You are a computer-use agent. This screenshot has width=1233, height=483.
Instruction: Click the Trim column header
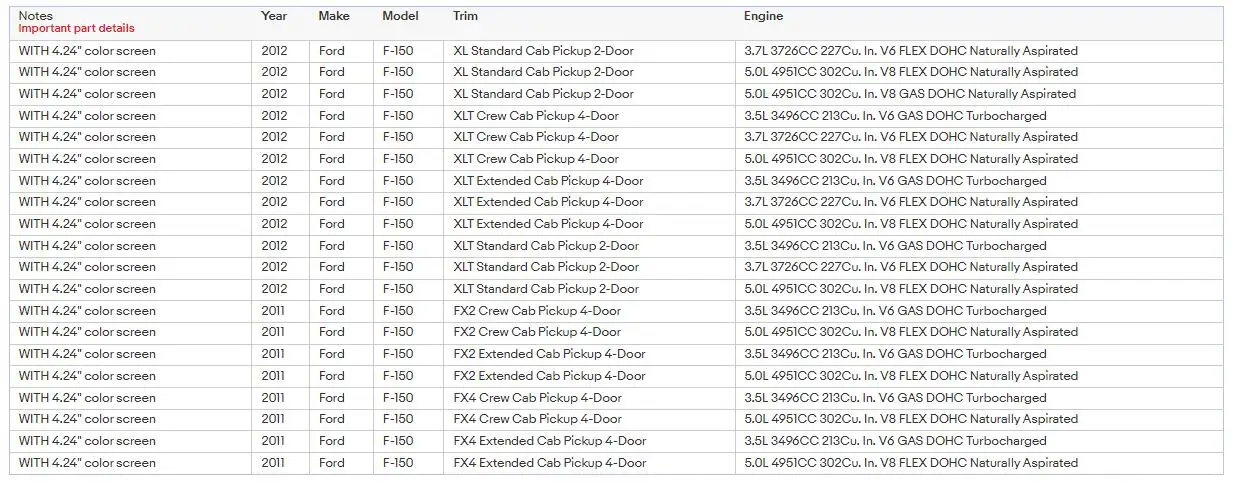click(x=465, y=16)
